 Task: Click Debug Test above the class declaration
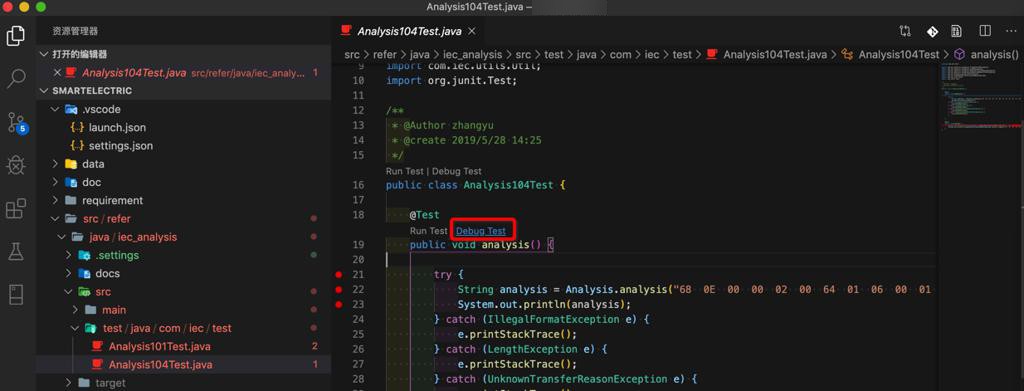[456, 171]
